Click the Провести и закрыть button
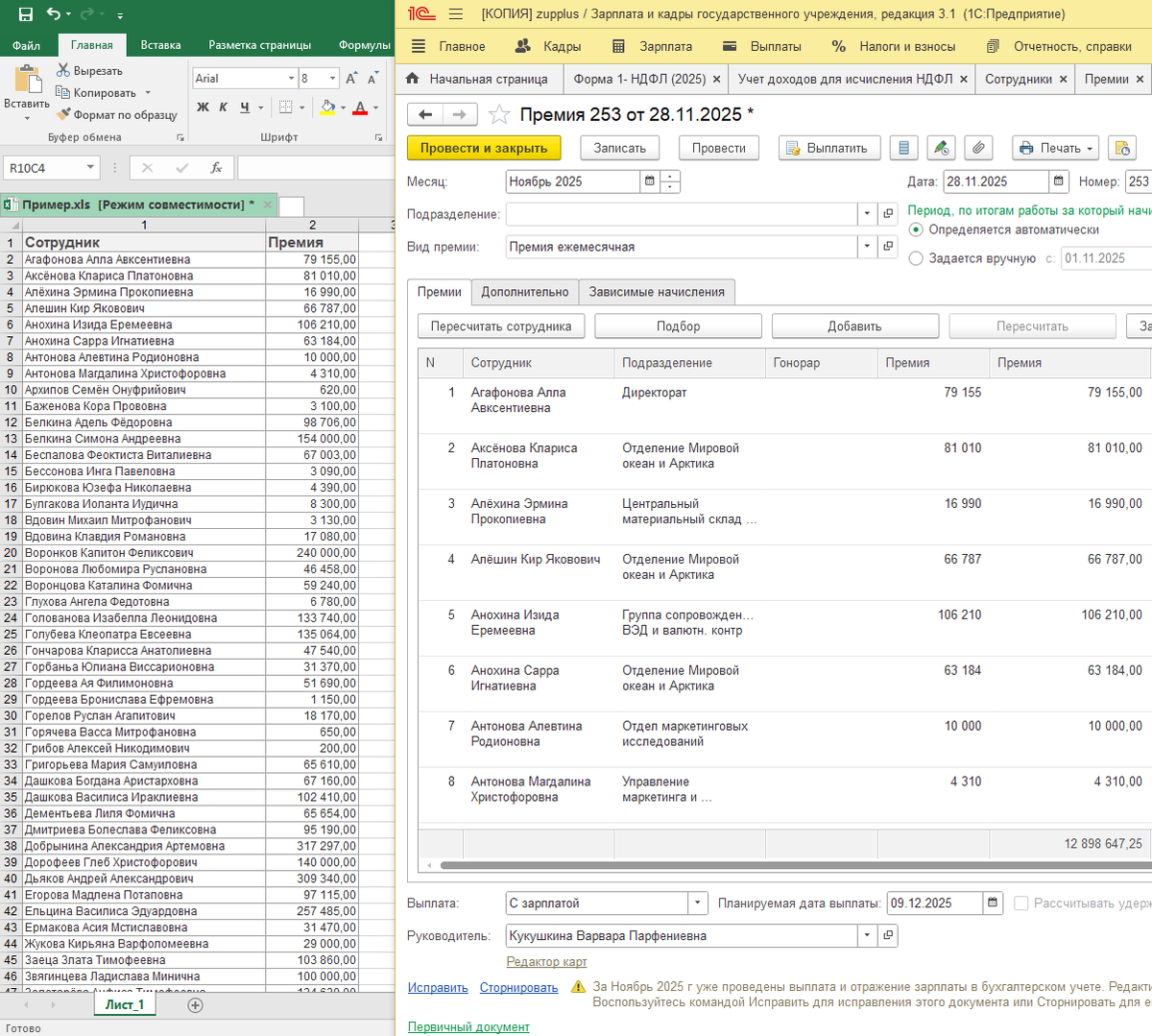The image size is (1152, 1036). 484,148
